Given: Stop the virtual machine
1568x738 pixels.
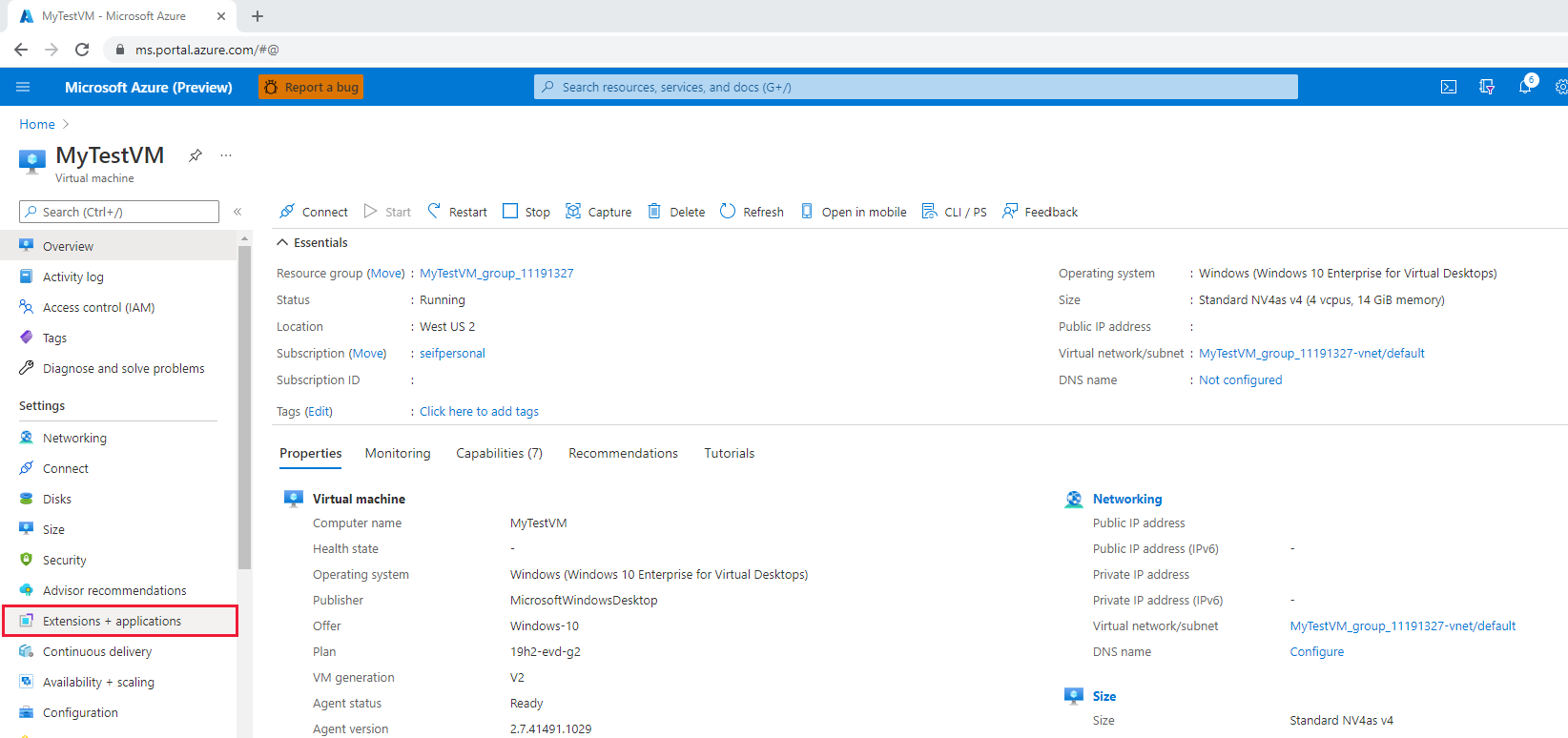Looking at the screenshot, I should 526,212.
